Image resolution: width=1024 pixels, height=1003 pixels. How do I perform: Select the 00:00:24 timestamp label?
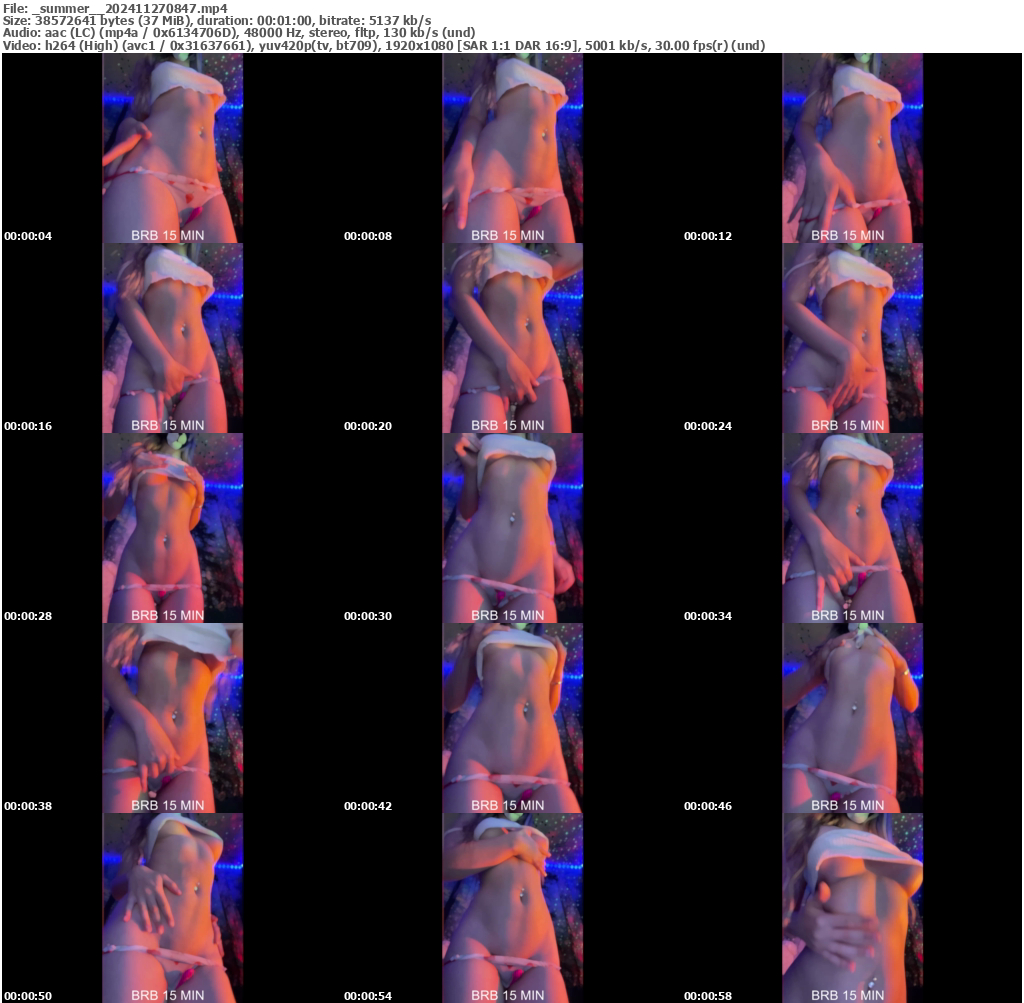click(708, 426)
